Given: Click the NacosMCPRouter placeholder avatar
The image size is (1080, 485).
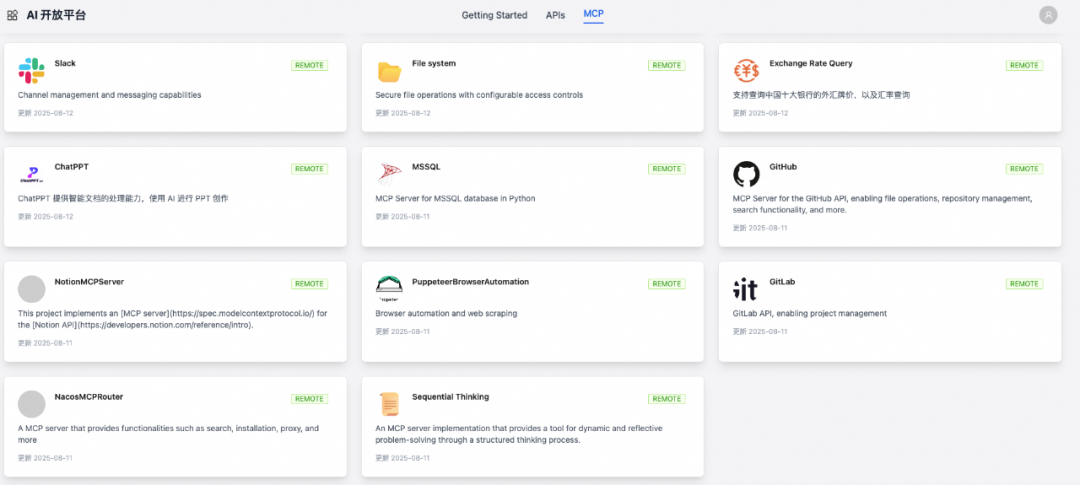Looking at the screenshot, I should (x=32, y=404).
